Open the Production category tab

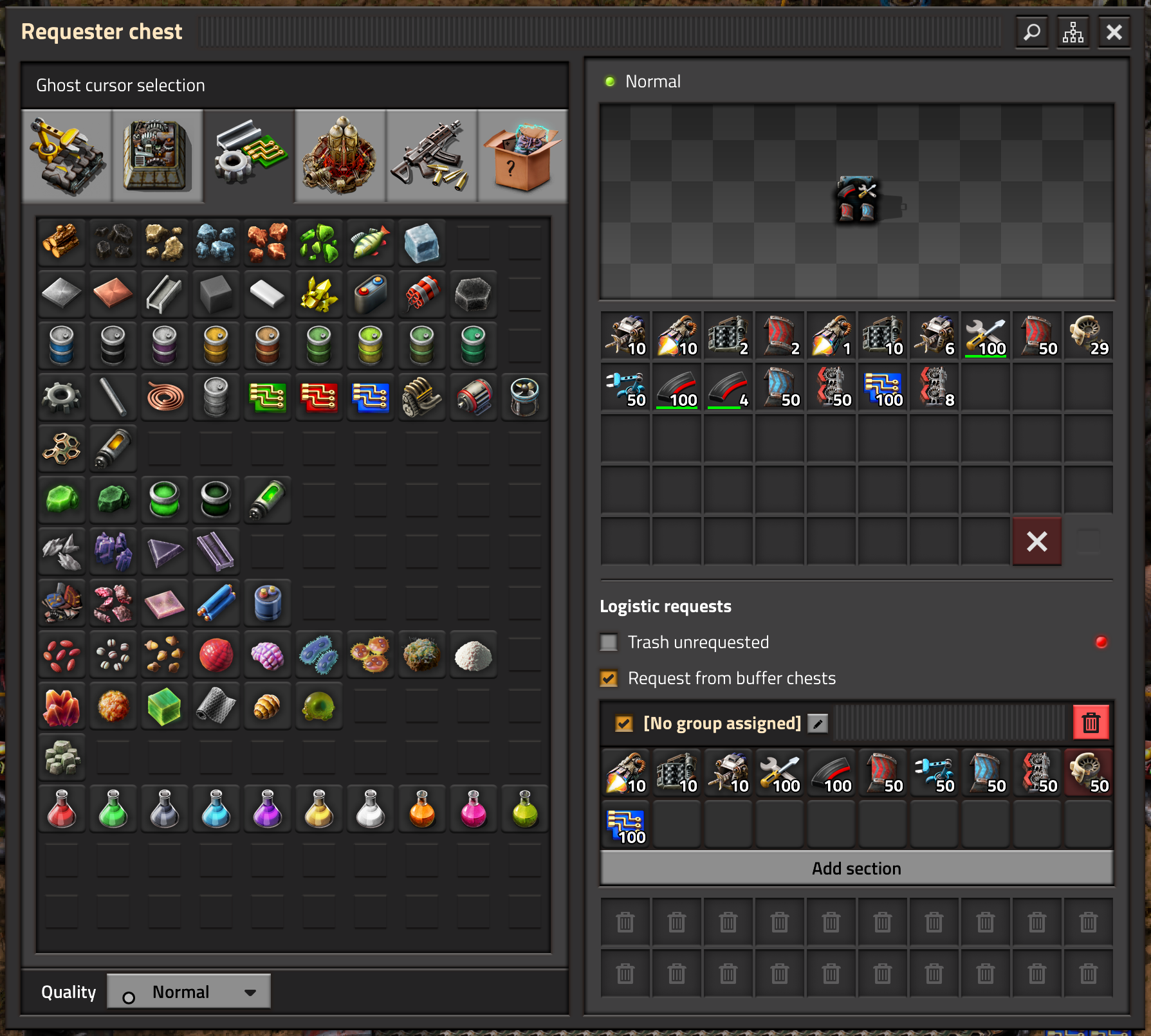click(158, 156)
